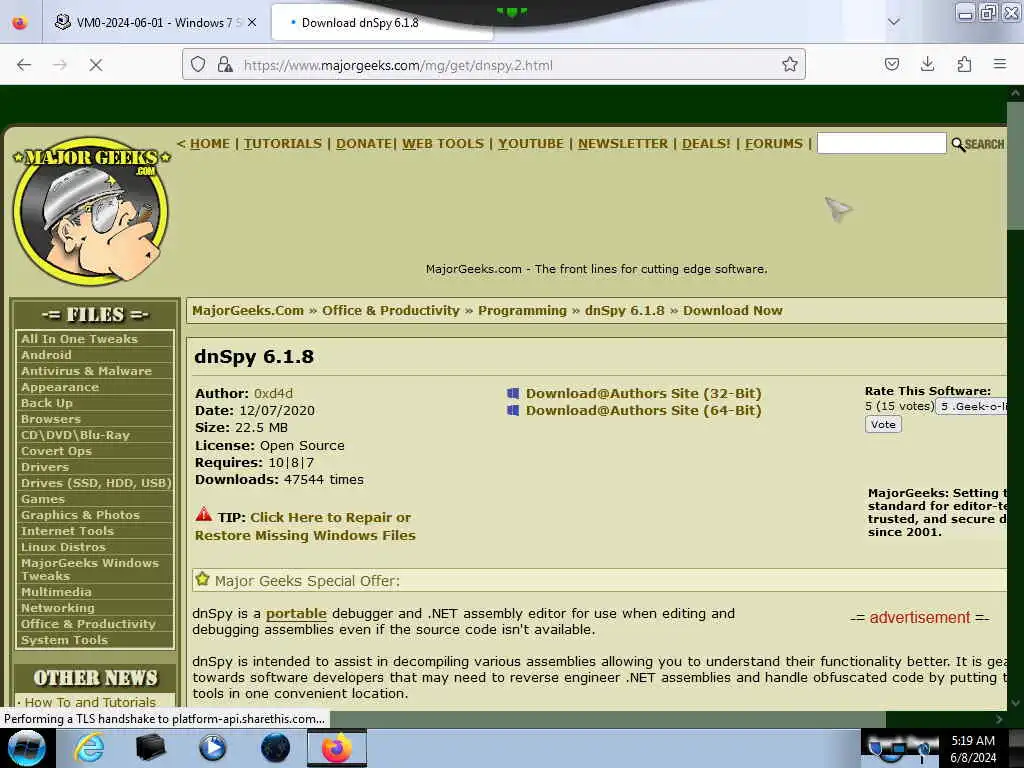This screenshot has height=768, width=1024.
Task: Click the Repair or Restore Missing Windows Files tip
Action: coord(305,526)
